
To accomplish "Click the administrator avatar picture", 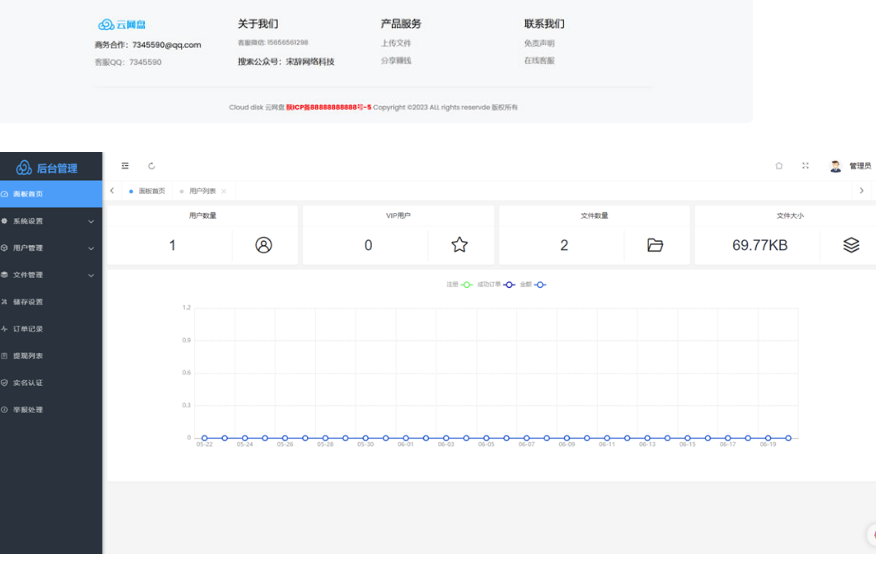I will pyautogui.click(x=835, y=166).
